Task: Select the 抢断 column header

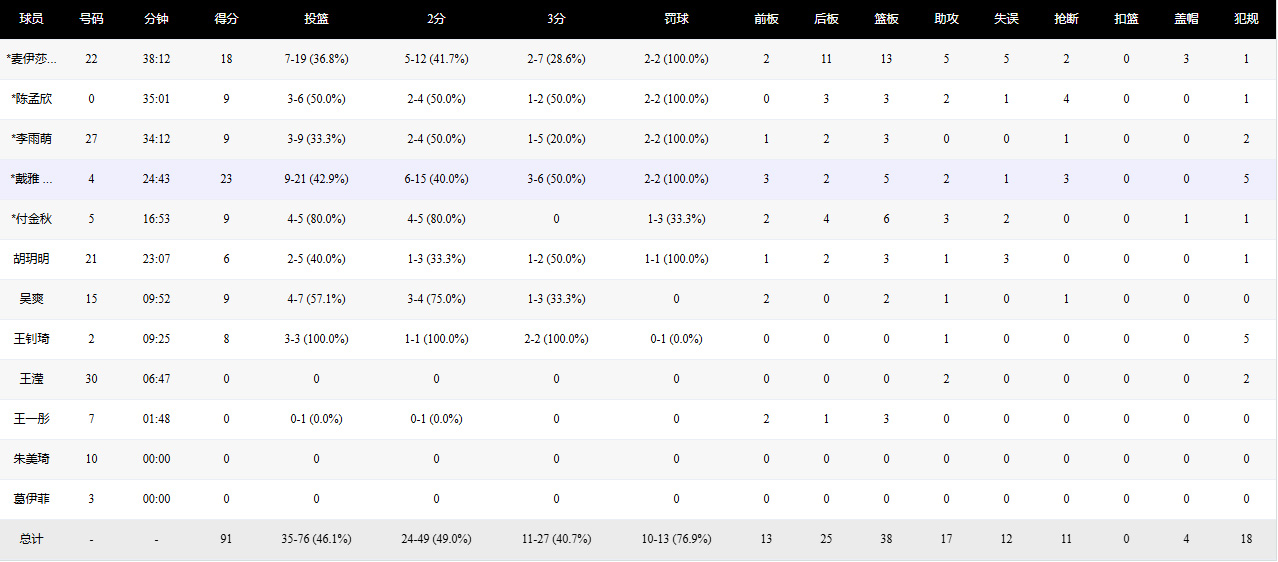Action: pos(1066,19)
